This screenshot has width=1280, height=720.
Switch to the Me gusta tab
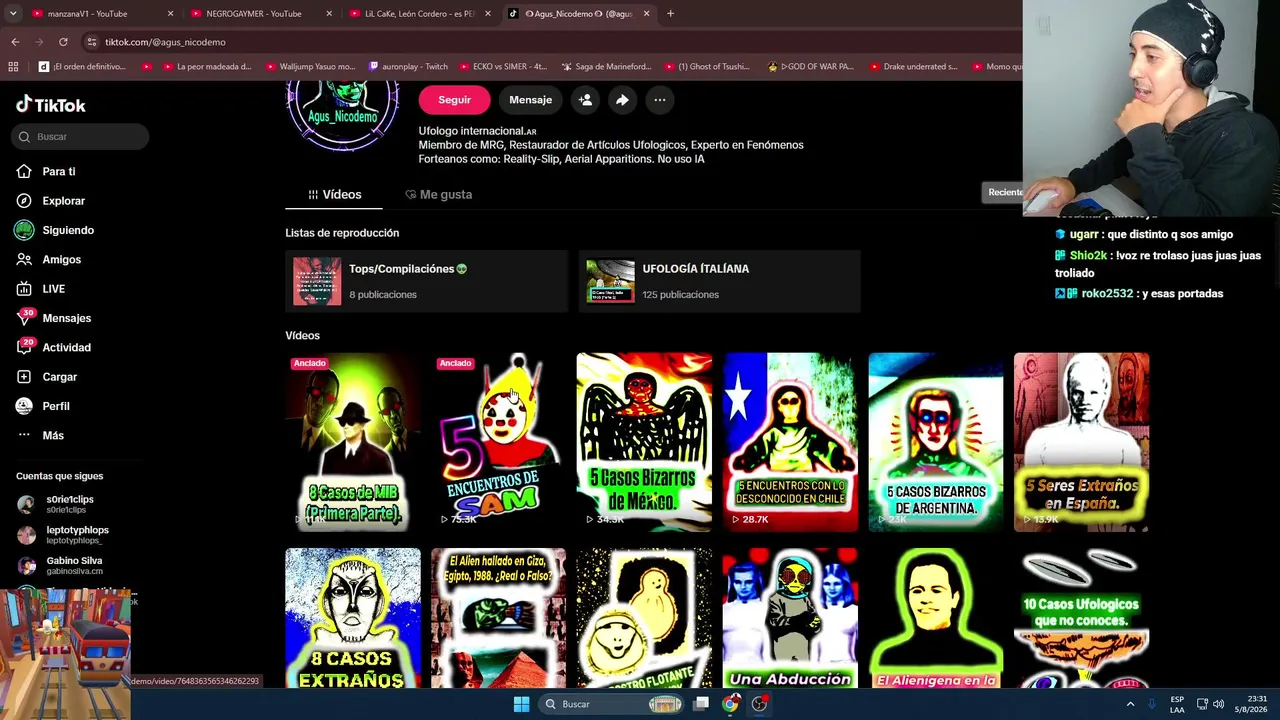coord(438,194)
